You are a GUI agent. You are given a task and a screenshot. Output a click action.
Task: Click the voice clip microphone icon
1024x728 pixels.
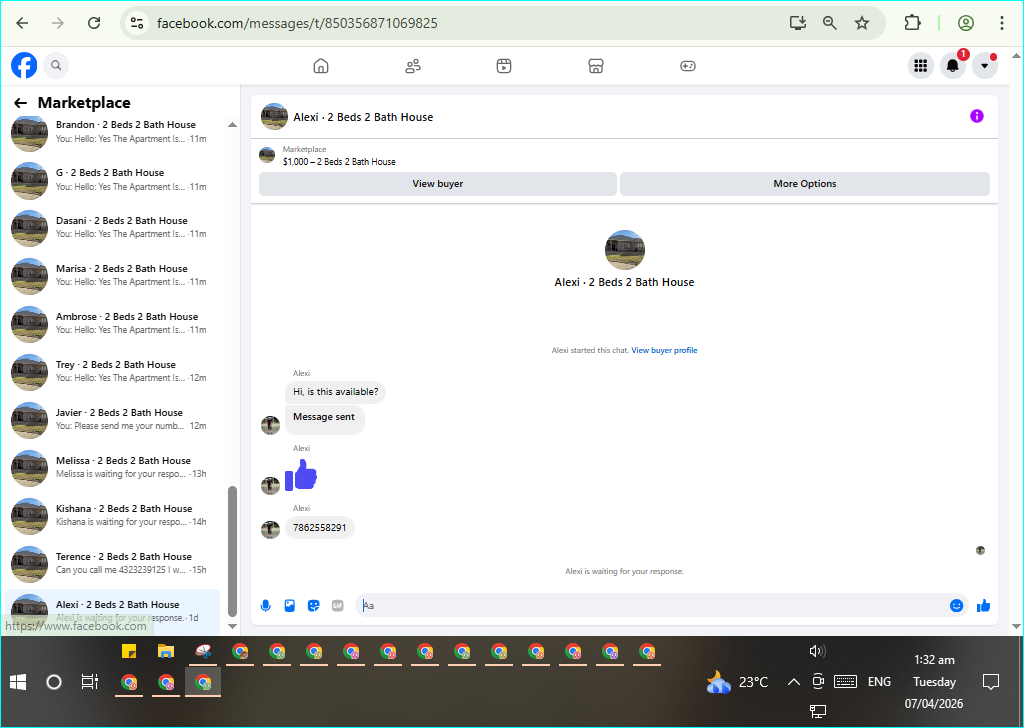266,606
